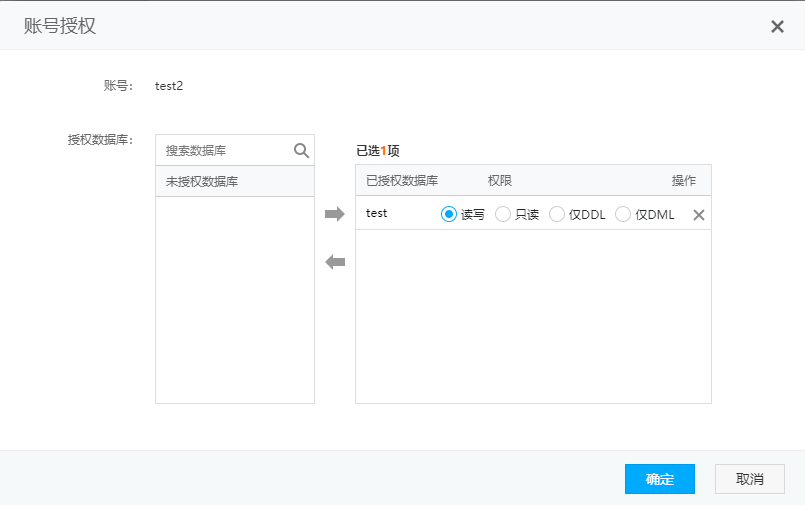
Task: Click the empty unauthorized database list area
Action: tap(234, 300)
